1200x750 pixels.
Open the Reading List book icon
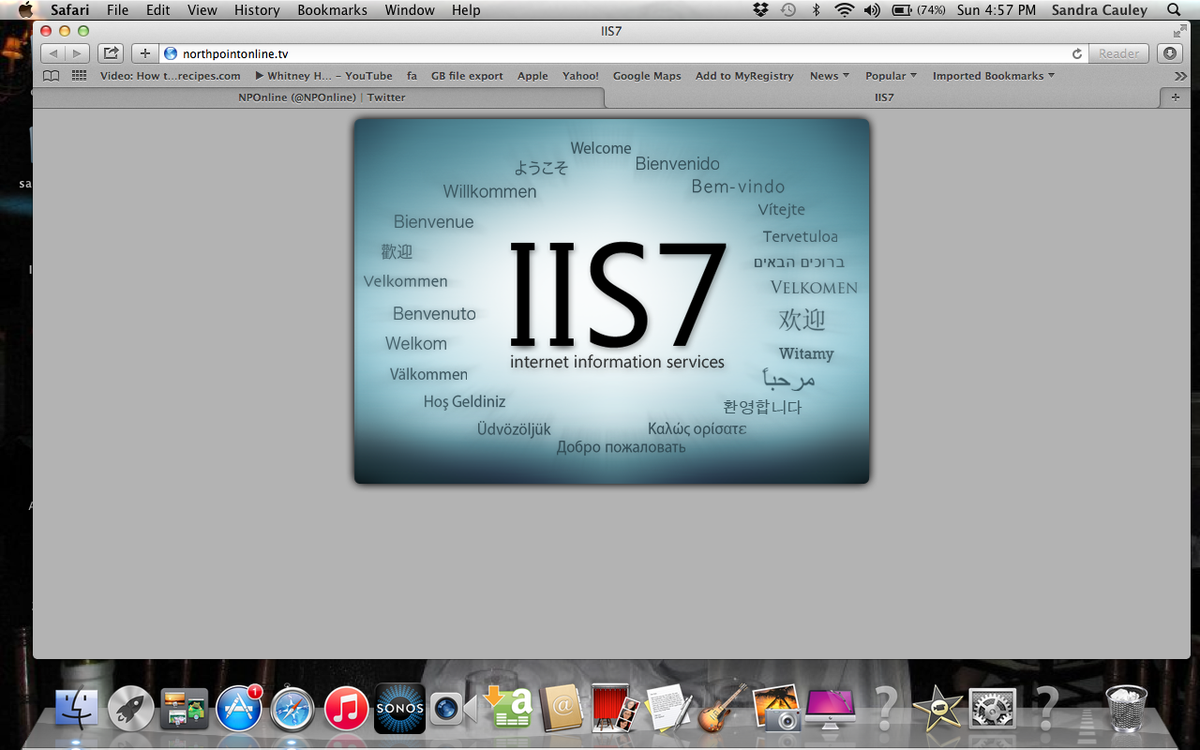[51, 76]
